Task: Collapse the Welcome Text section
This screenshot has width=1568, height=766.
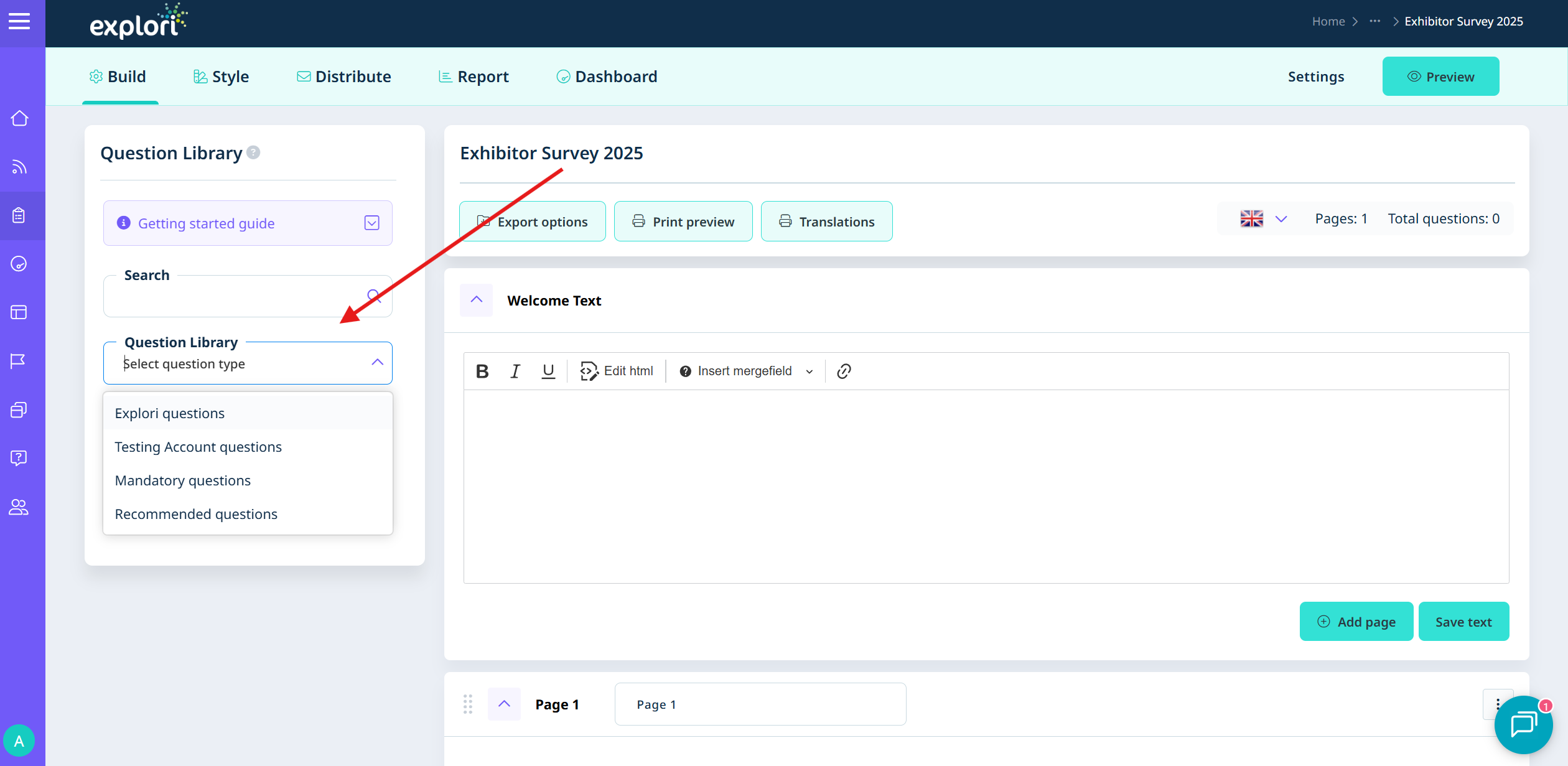Action: click(x=477, y=300)
